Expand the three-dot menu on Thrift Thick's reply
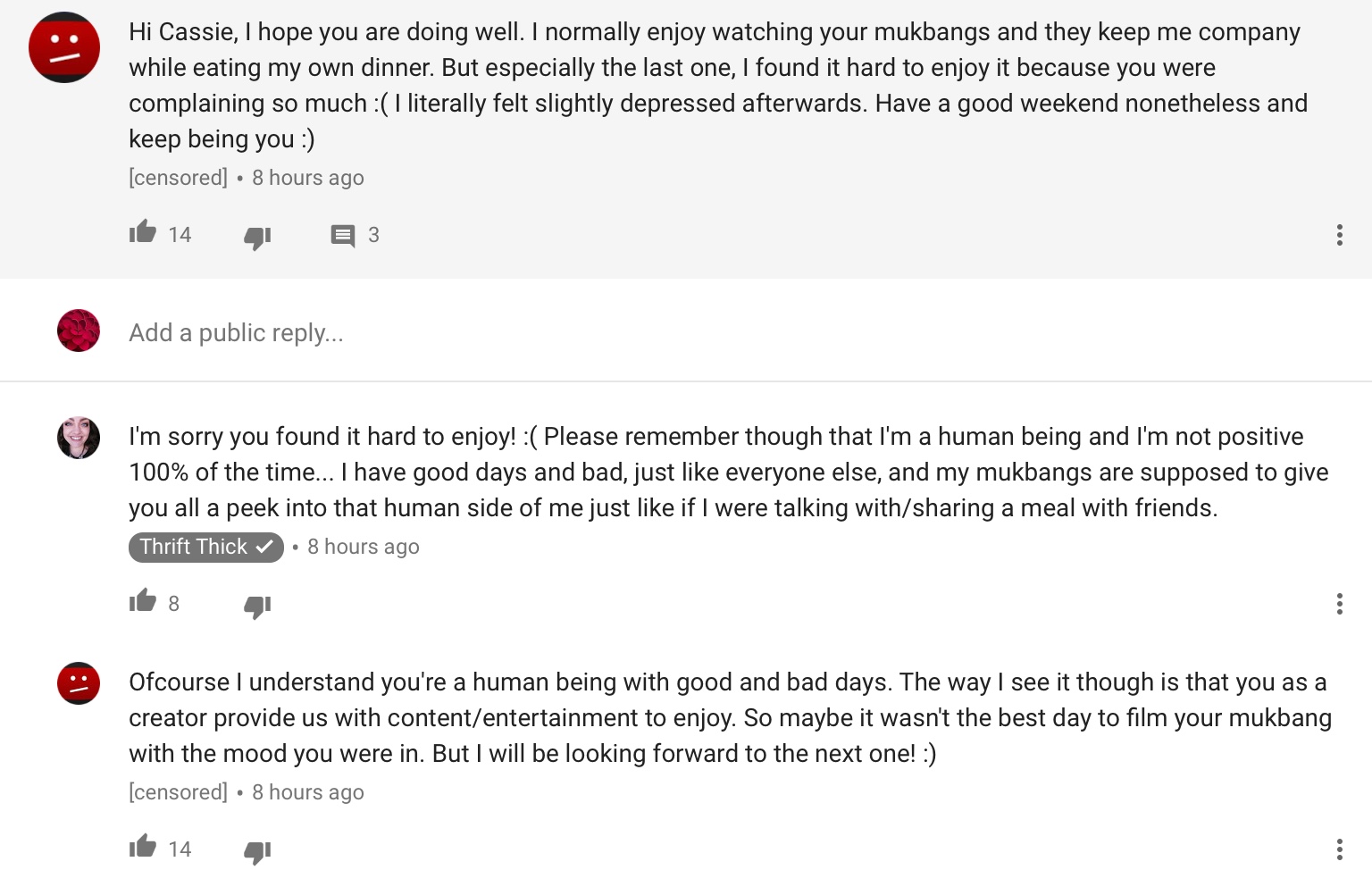The width and height of the screenshot is (1372, 870). tap(1339, 604)
